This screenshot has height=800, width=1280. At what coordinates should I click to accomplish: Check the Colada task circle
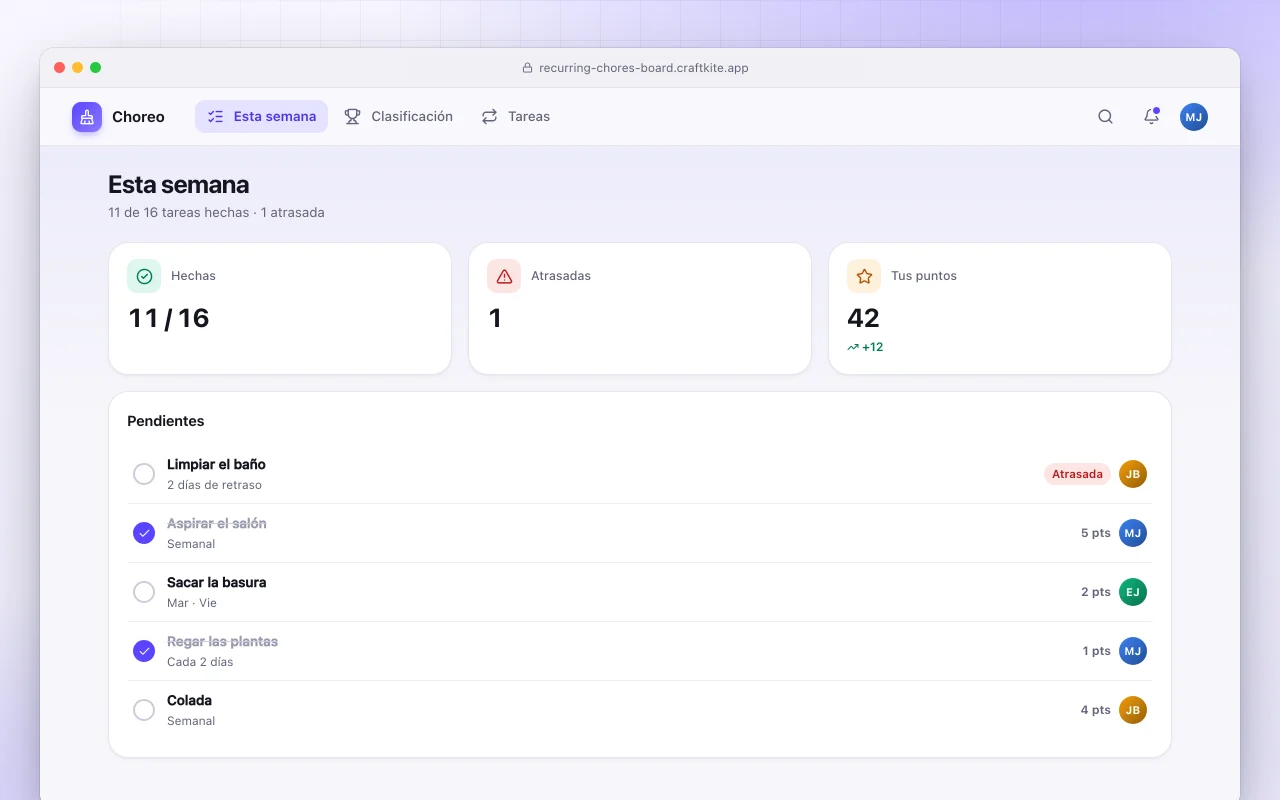(x=144, y=710)
